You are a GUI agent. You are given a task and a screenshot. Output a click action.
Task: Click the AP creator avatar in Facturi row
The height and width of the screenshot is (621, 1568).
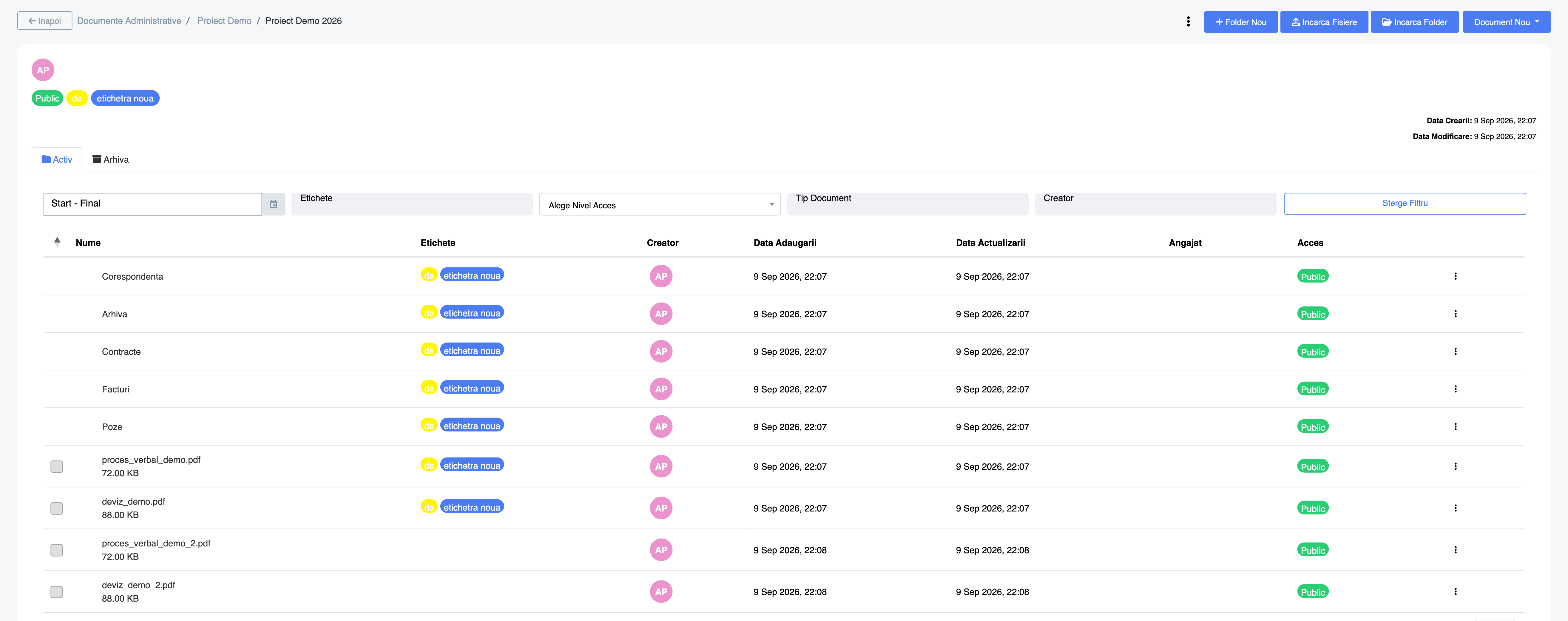(661, 389)
